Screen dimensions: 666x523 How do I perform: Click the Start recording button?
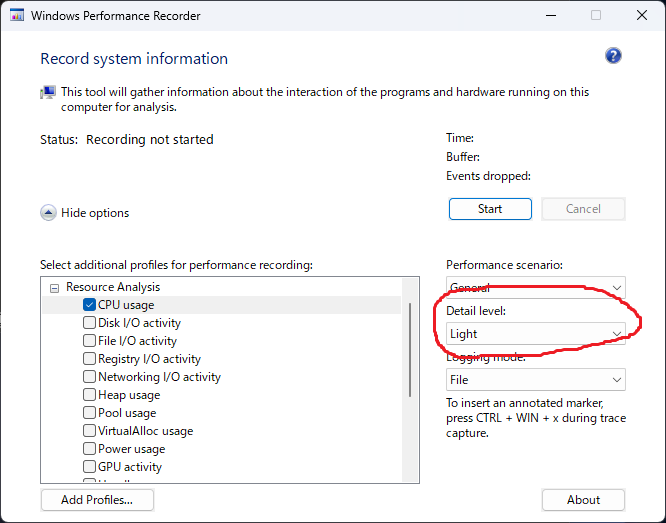[490, 209]
